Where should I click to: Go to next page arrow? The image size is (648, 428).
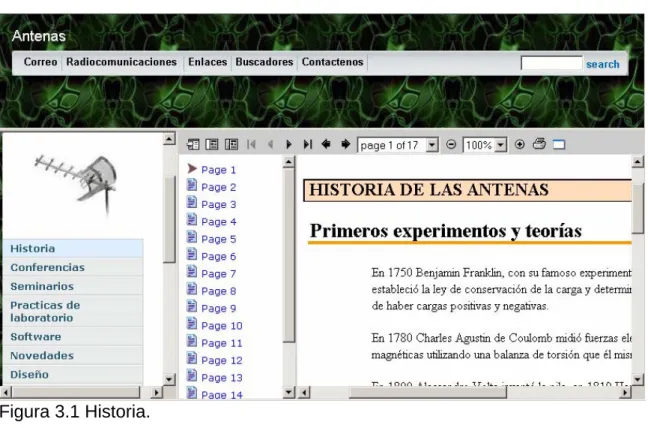tap(288, 145)
